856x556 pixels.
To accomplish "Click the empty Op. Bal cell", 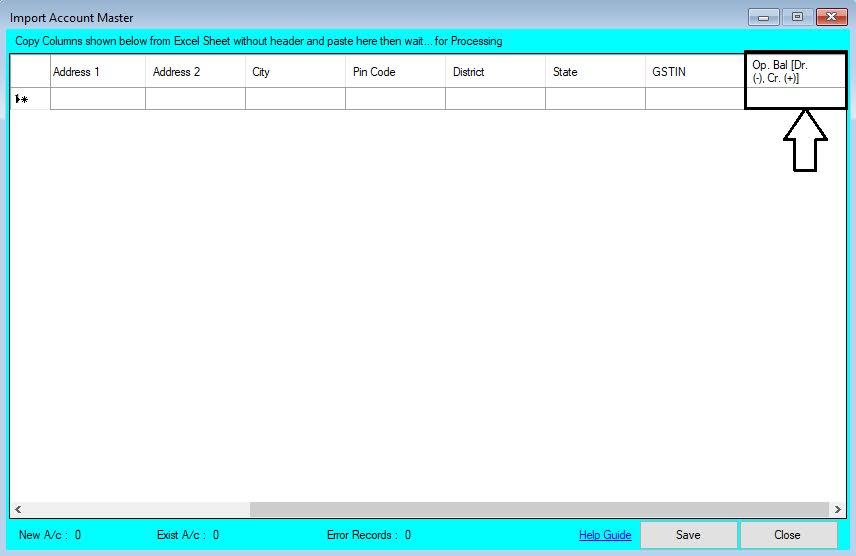I will tap(795, 99).
